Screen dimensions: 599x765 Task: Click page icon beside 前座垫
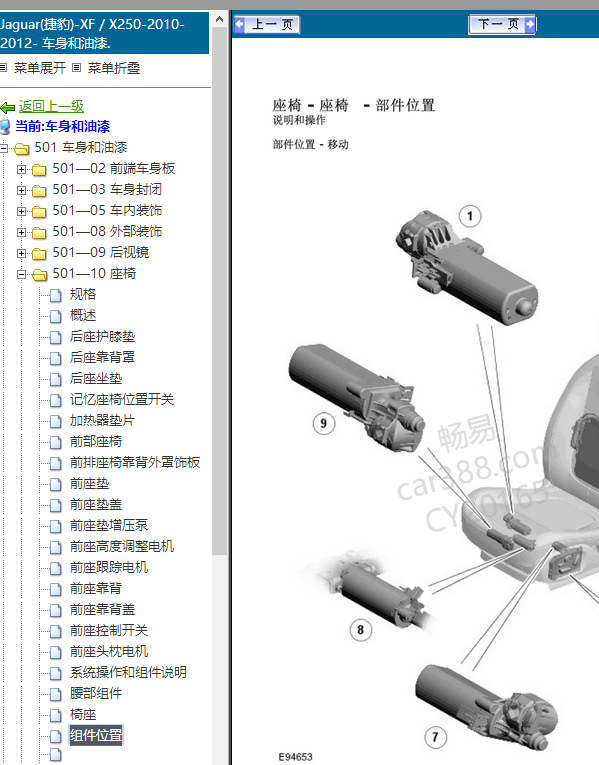click(56, 484)
